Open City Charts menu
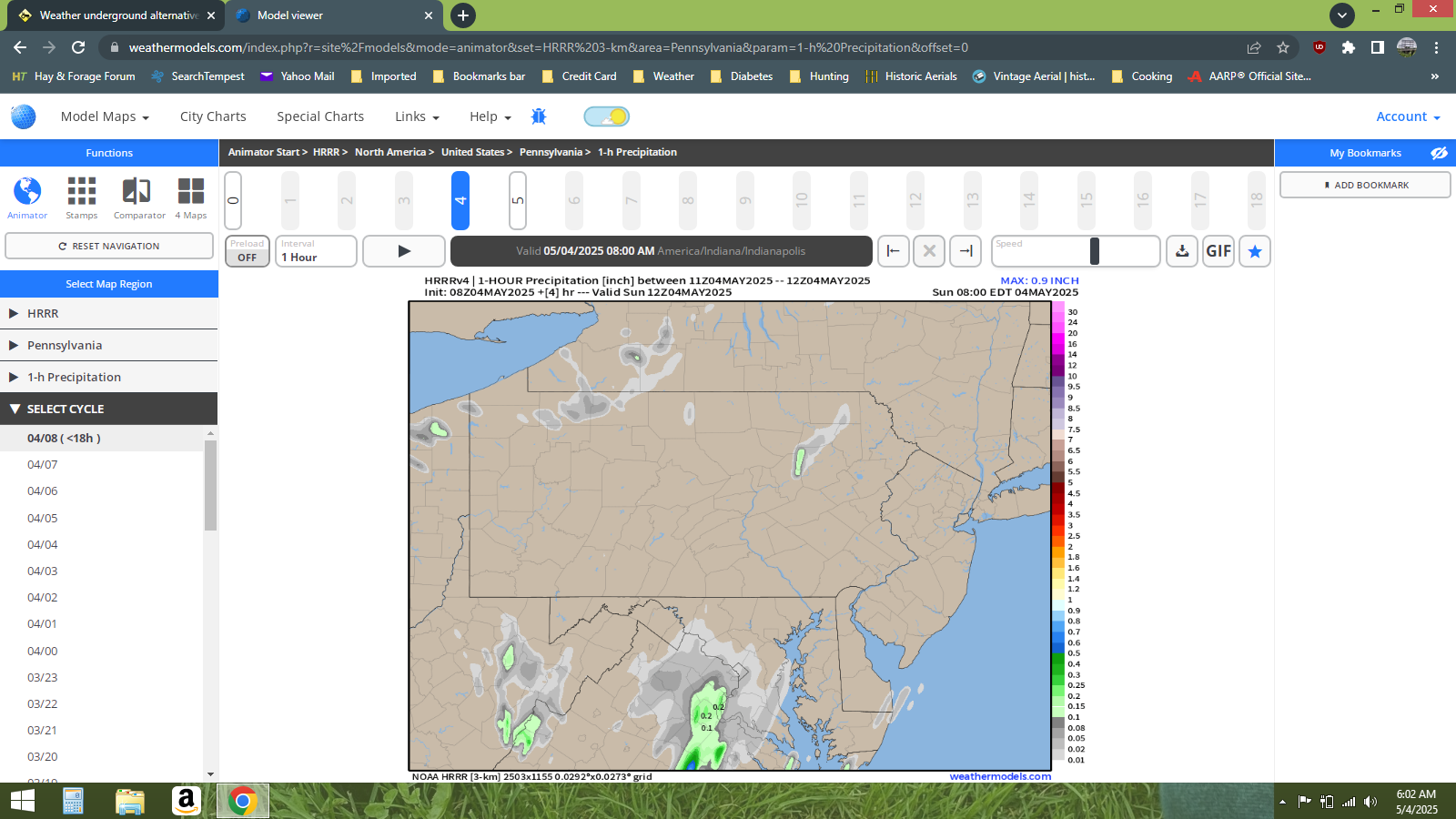 click(x=213, y=116)
